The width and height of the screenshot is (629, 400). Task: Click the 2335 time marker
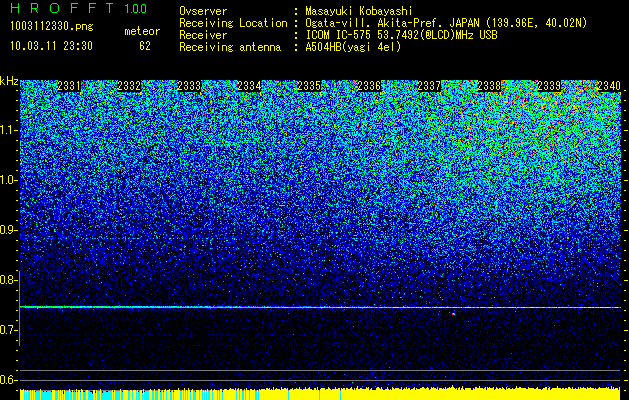(x=309, y=86)
